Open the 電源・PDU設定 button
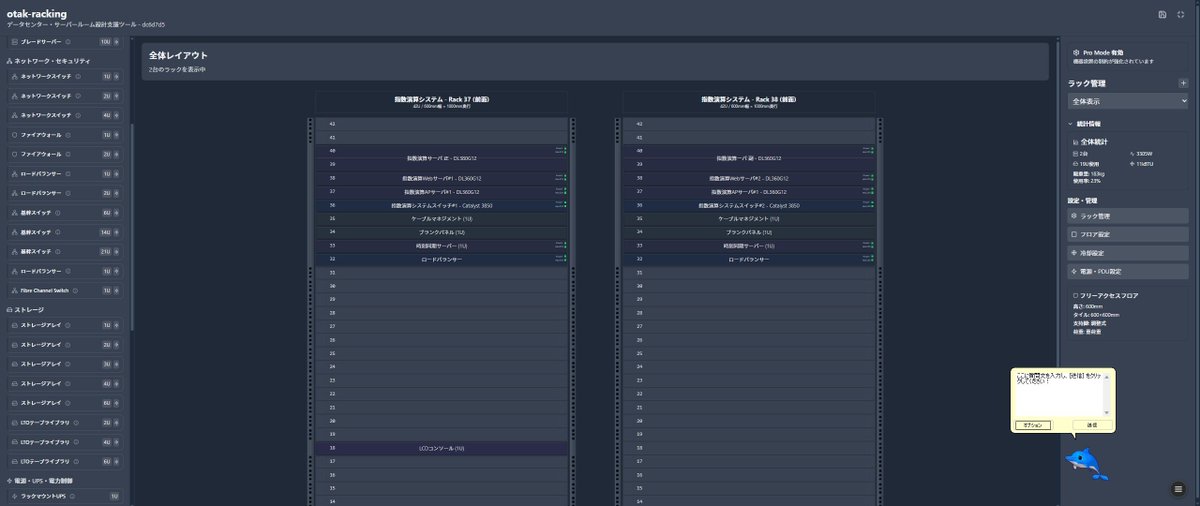 pyautogui.click(x=1128, y=271)
